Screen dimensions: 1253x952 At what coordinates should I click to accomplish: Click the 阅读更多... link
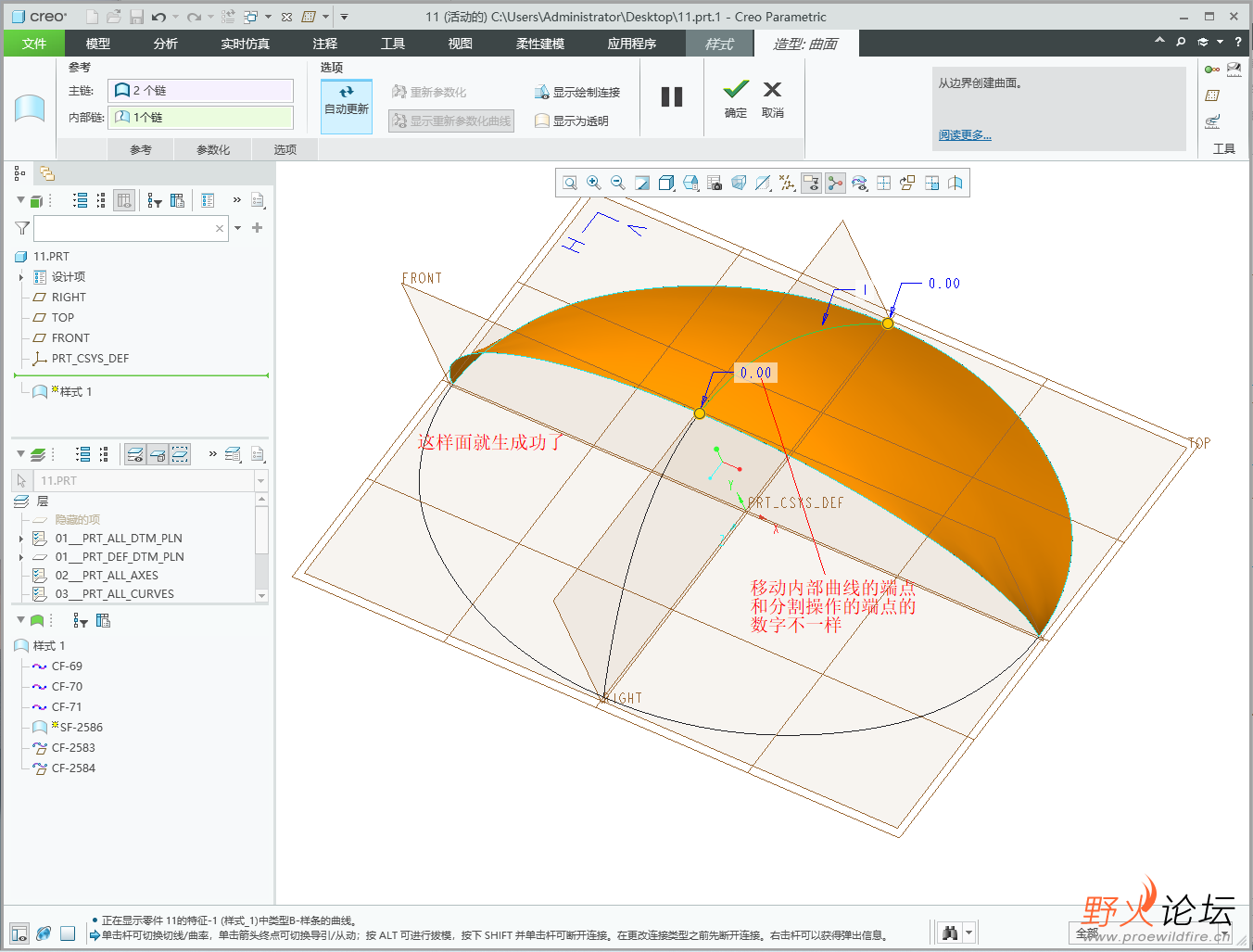click(965, 134)
